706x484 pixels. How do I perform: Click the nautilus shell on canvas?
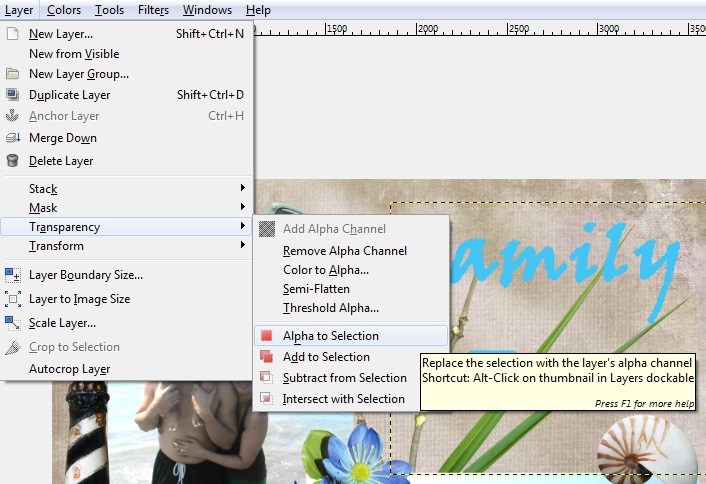click(x=647, y=448)
